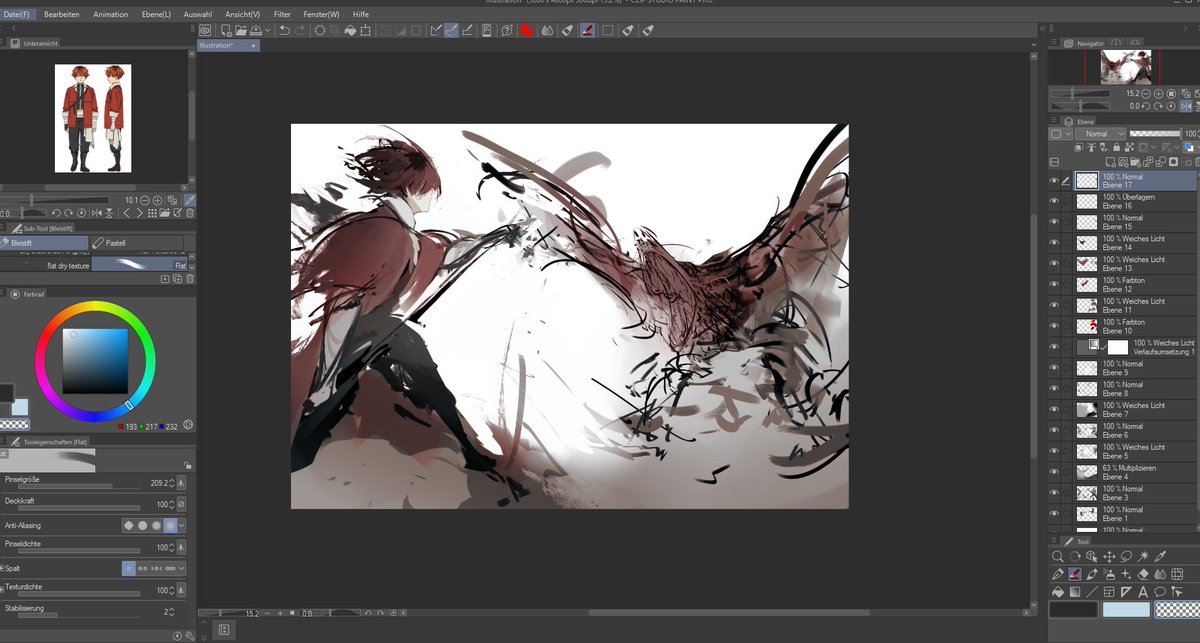Viewport: 1200px width, 643px height.
Task: Select the black main color swatch in the Tool palette
Action: 1073,609
